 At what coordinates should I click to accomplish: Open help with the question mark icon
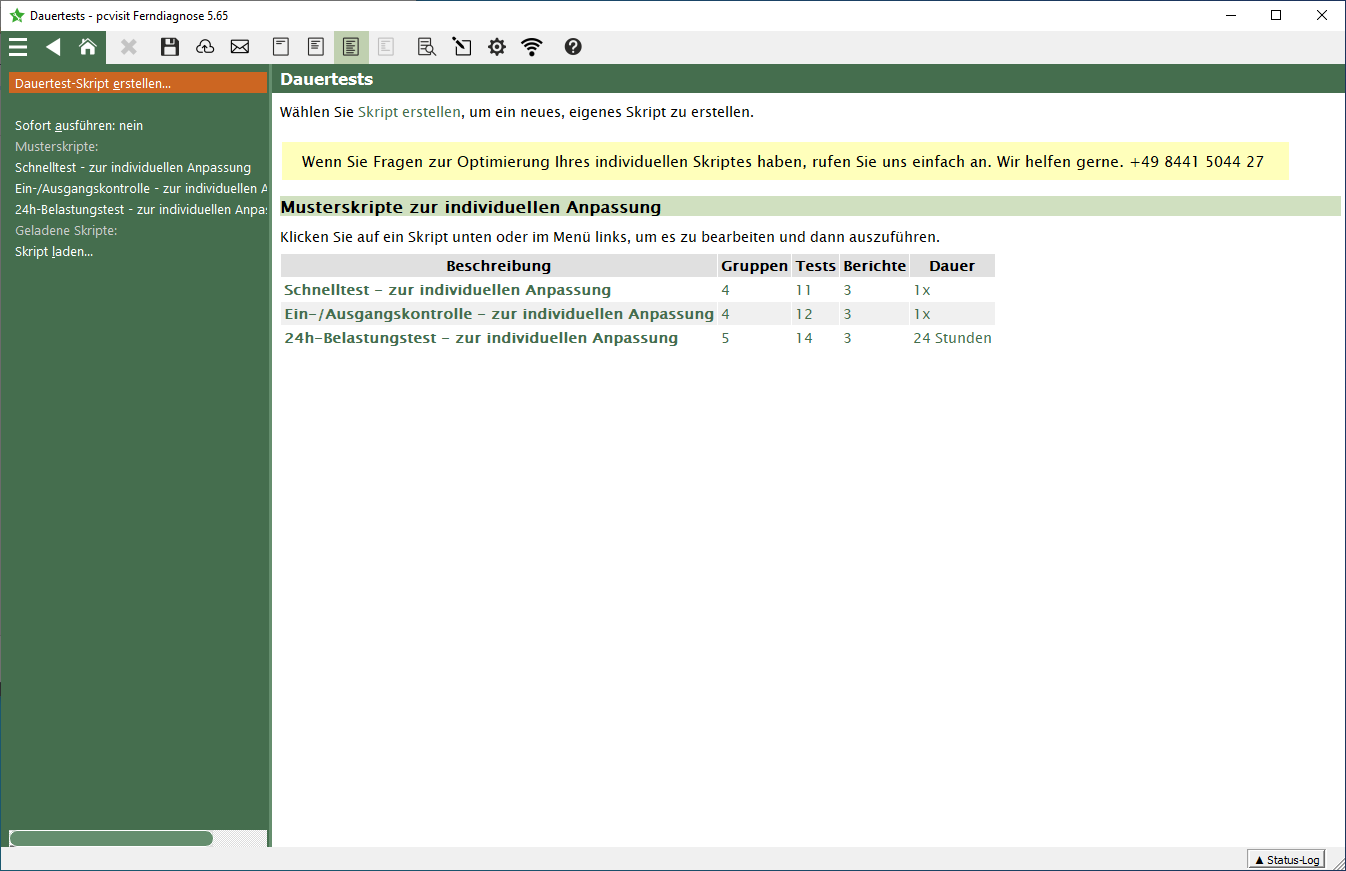click(573, 47)
